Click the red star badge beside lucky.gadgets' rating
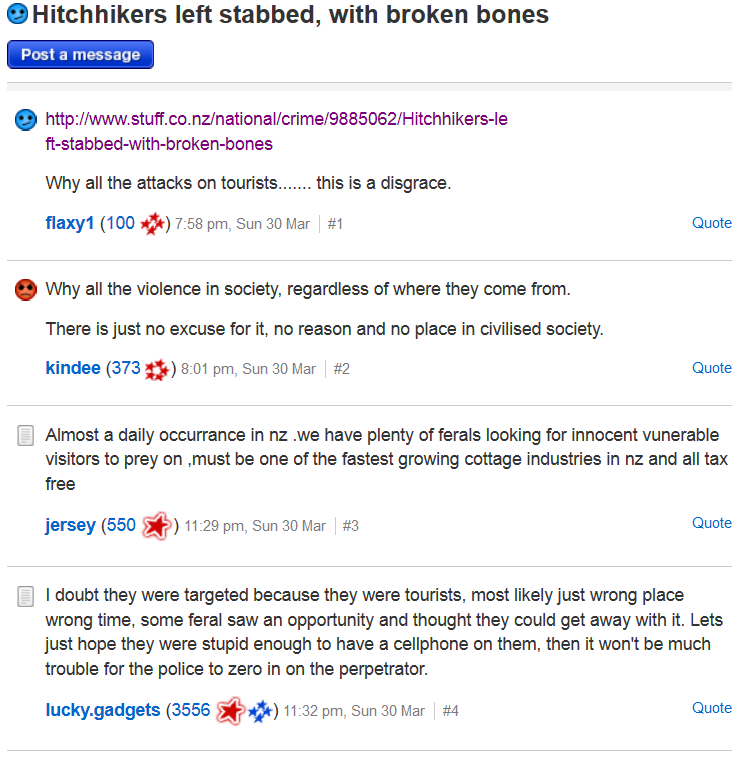The image size is (748, 761). tap(231, 711)
